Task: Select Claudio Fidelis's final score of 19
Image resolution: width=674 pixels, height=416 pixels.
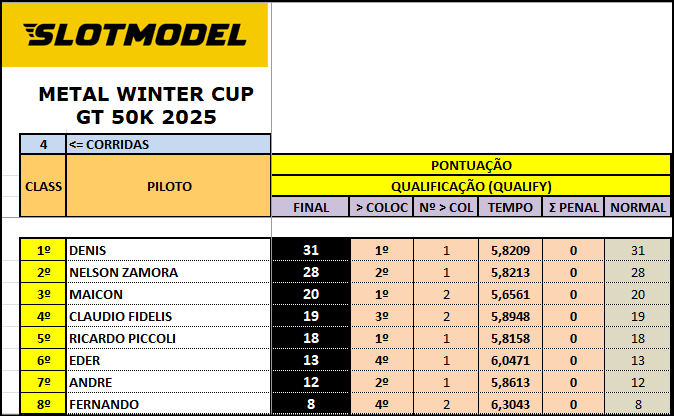Action: click(310, 316)
